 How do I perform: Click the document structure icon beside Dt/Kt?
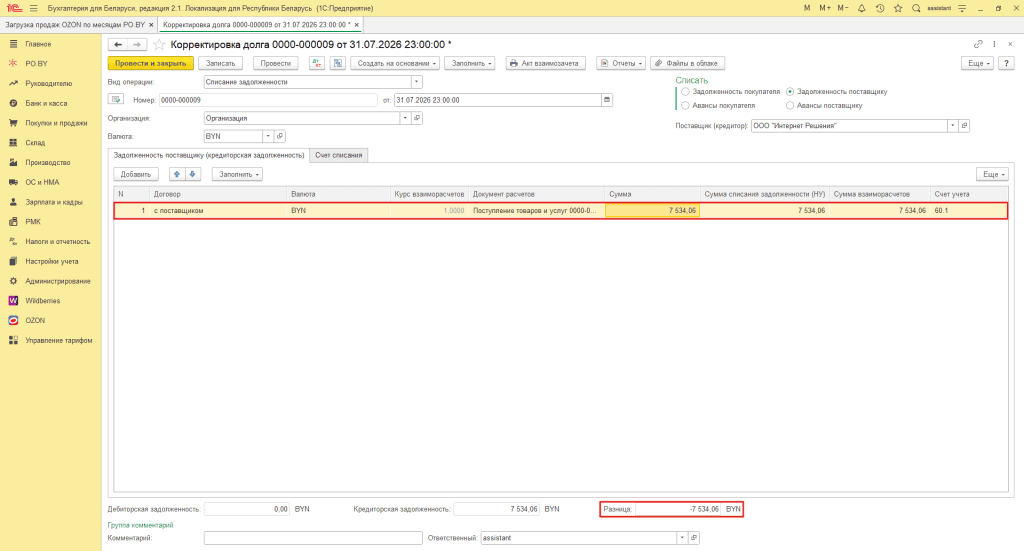point(338,63)
